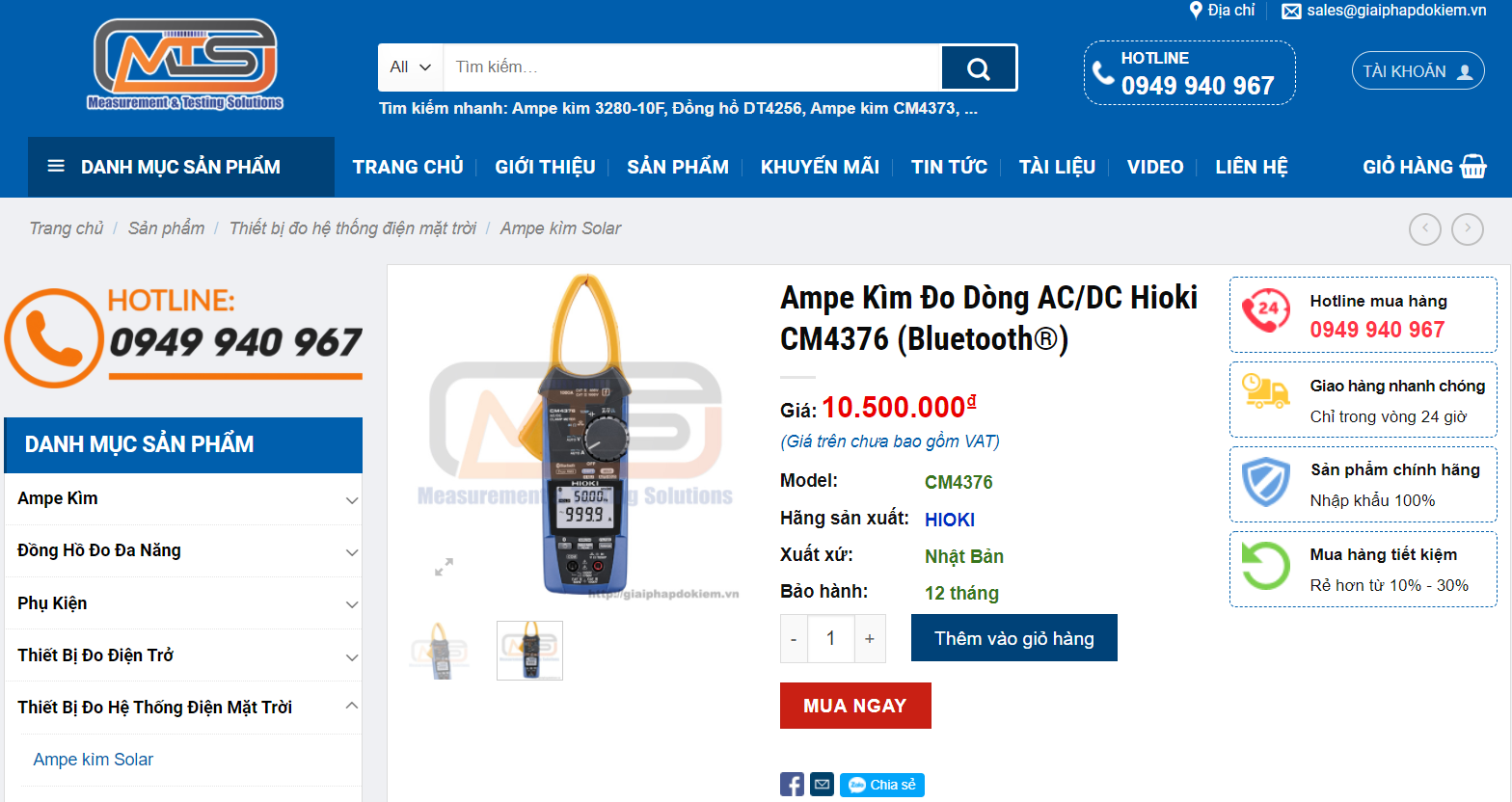This screenshot has height=802, width=1512.
Task: Collapse Thiết Bị Đo Hệ Thống Điện Mặt Trời category
Action: 352,707
